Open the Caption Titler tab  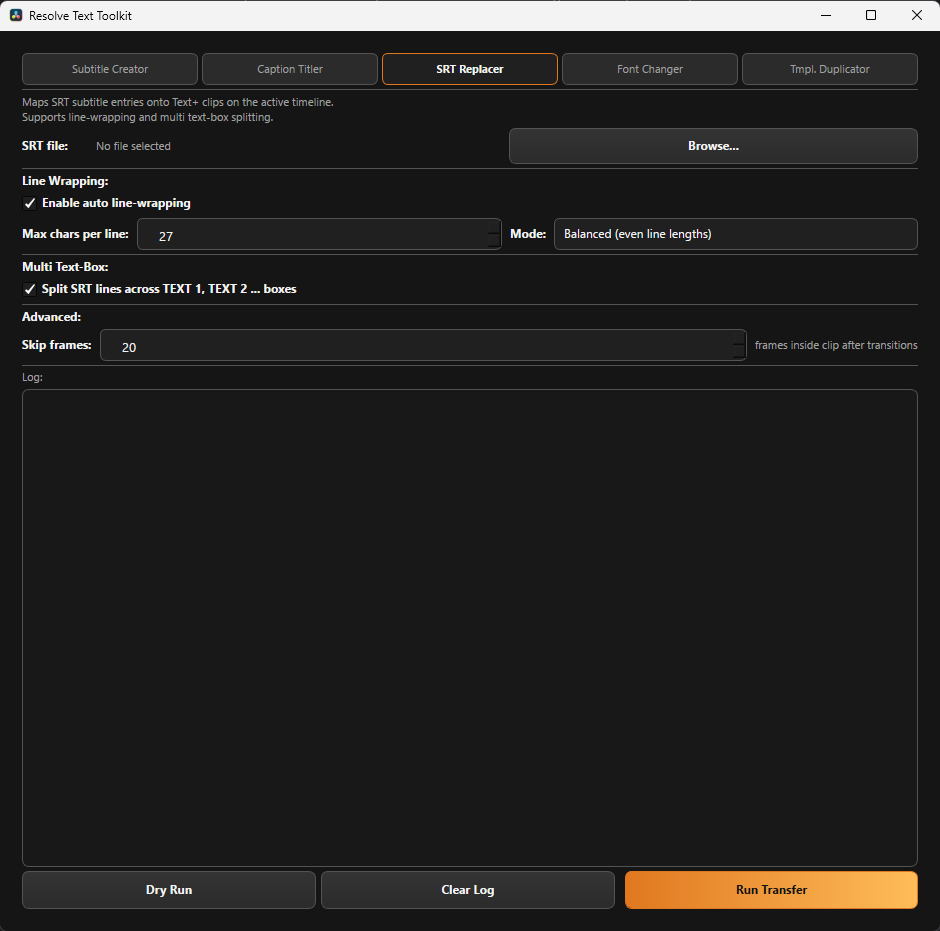point(290,69)
